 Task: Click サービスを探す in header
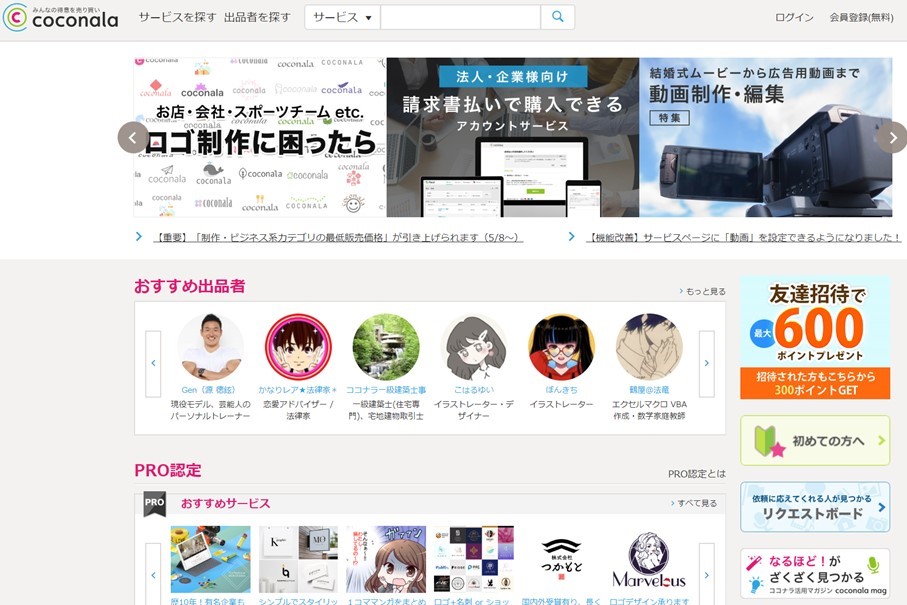click(177, 17)
